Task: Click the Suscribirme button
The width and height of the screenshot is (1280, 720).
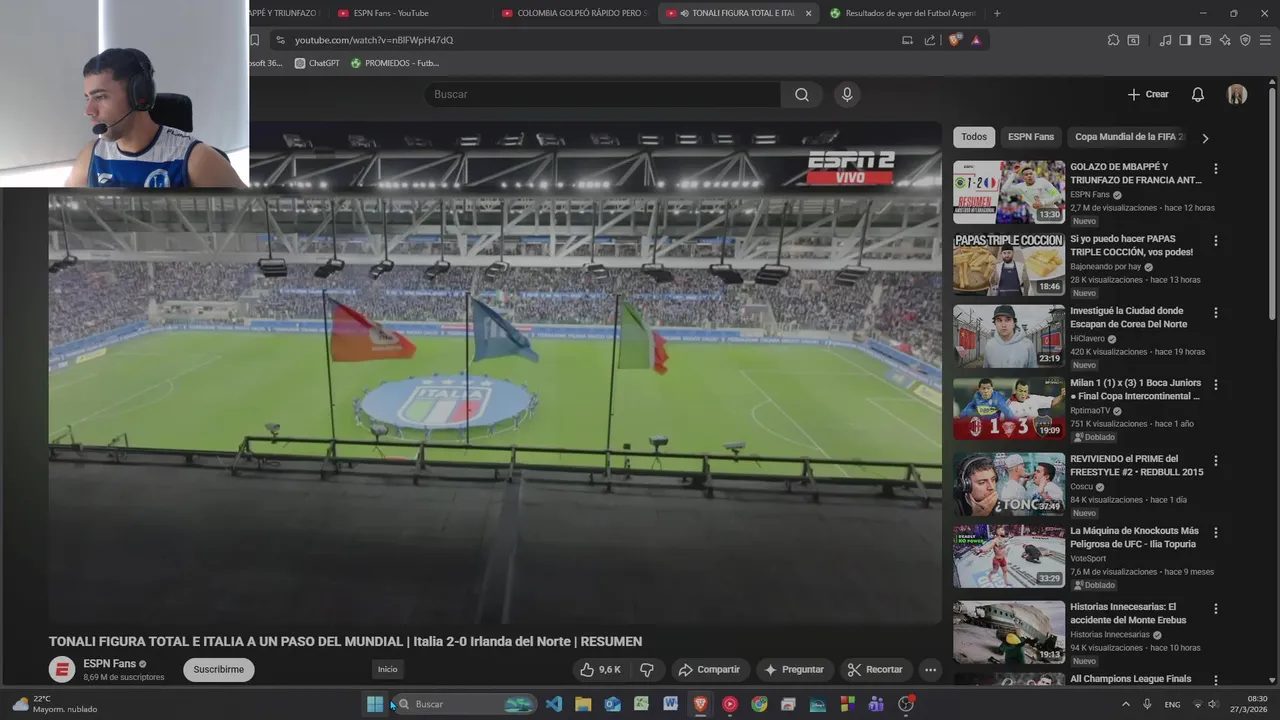Action: 218,670
